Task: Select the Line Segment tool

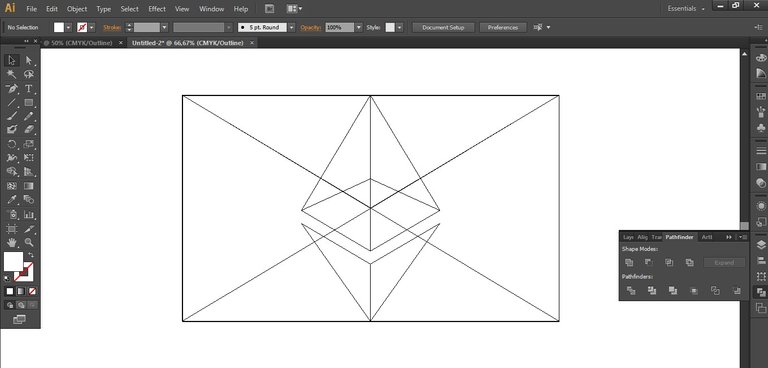Action: (12, 102)
